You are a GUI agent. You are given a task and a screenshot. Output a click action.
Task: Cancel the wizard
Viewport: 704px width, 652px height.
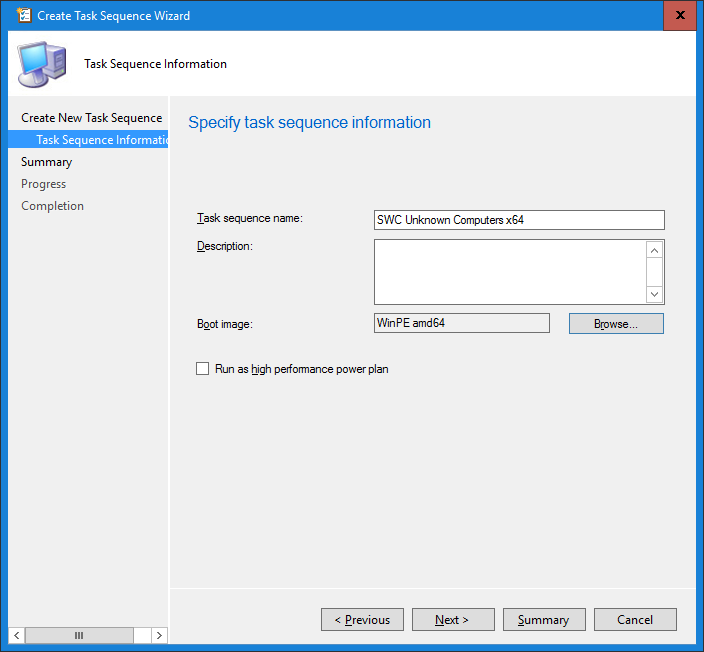635,620
